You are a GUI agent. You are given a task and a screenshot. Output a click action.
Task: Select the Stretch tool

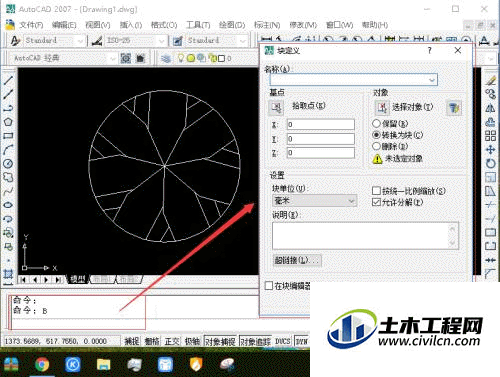(x=490, y=191)
